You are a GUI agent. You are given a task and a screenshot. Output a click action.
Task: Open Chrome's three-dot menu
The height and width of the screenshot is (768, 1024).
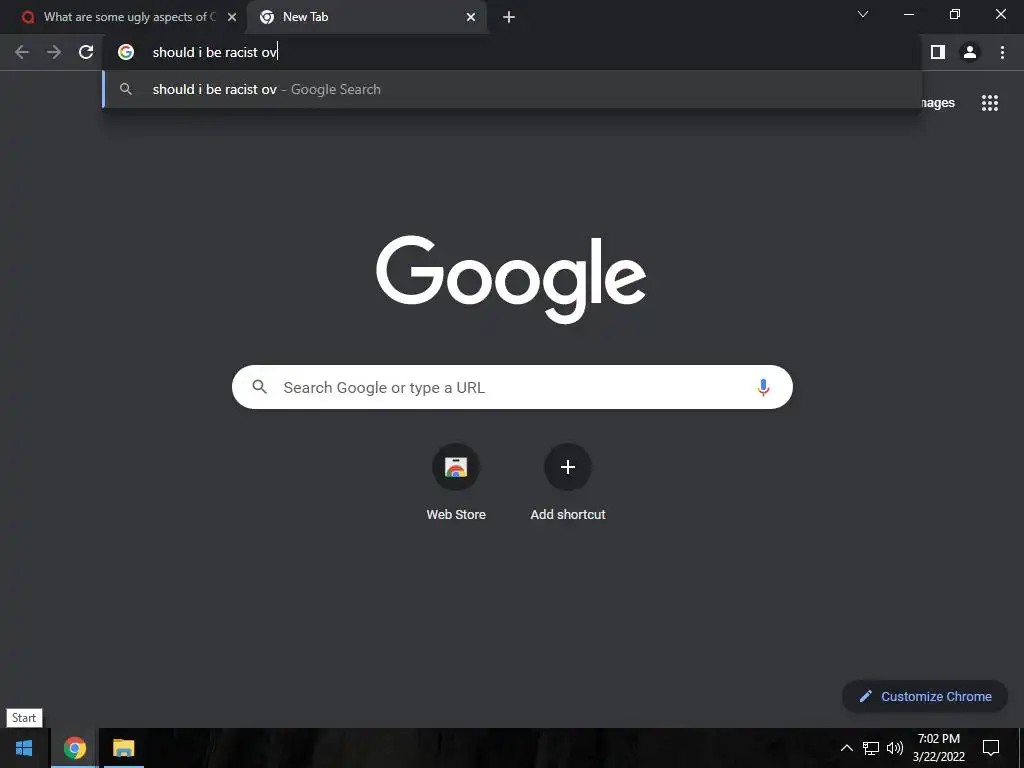(1002, 52)
